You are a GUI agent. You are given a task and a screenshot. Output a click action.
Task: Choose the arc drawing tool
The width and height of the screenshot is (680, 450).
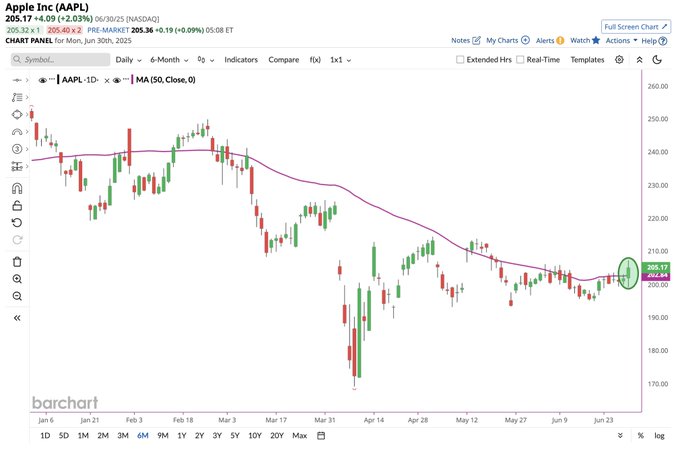[17, 132]
